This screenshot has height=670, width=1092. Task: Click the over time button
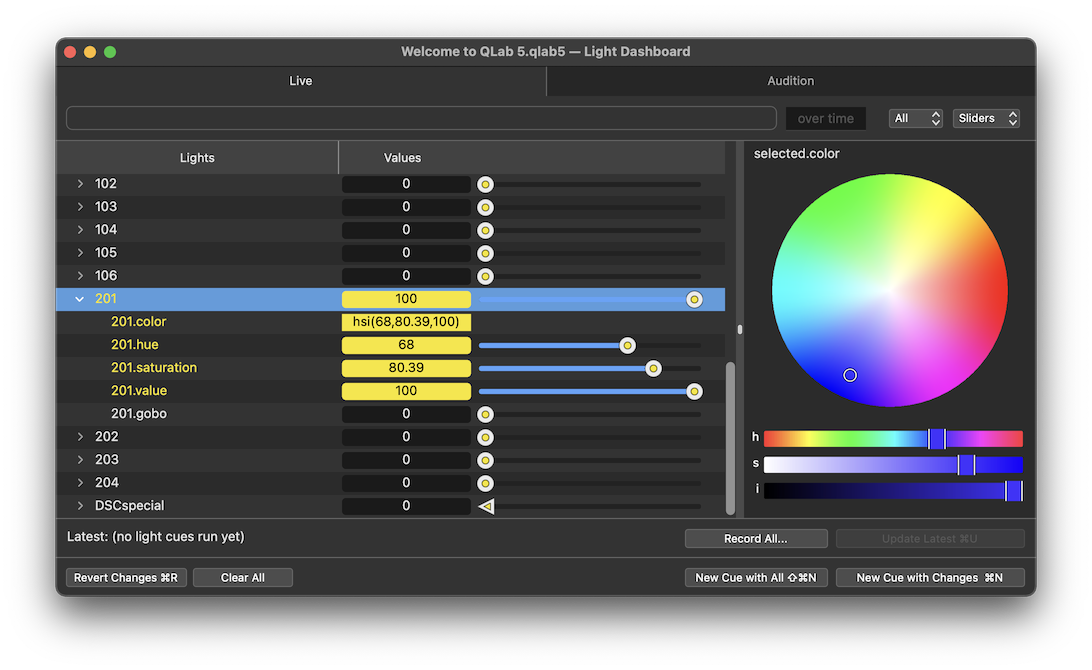point(825,117)
